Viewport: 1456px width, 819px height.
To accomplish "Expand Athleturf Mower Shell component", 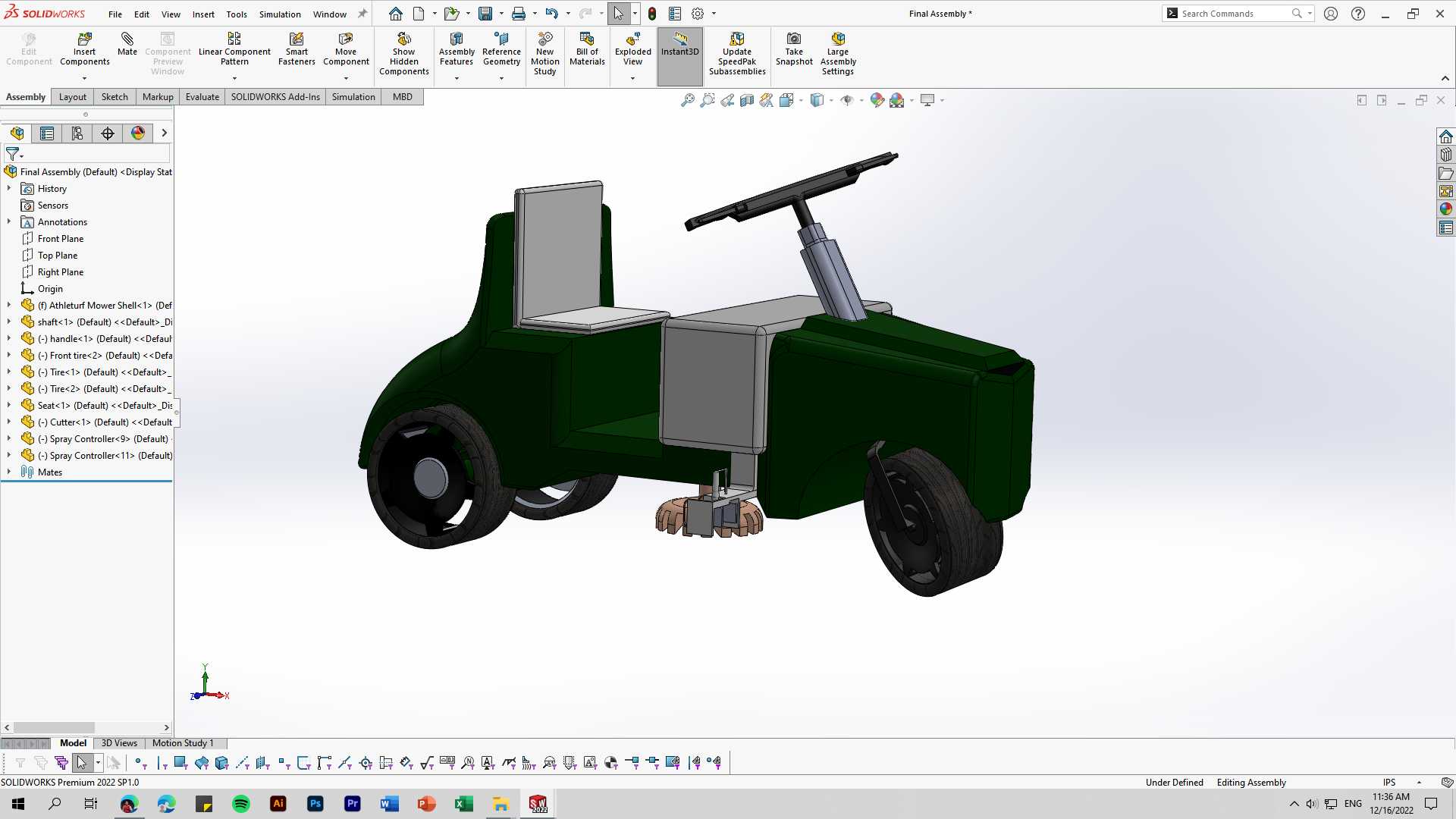I will [x=9, y=305].
